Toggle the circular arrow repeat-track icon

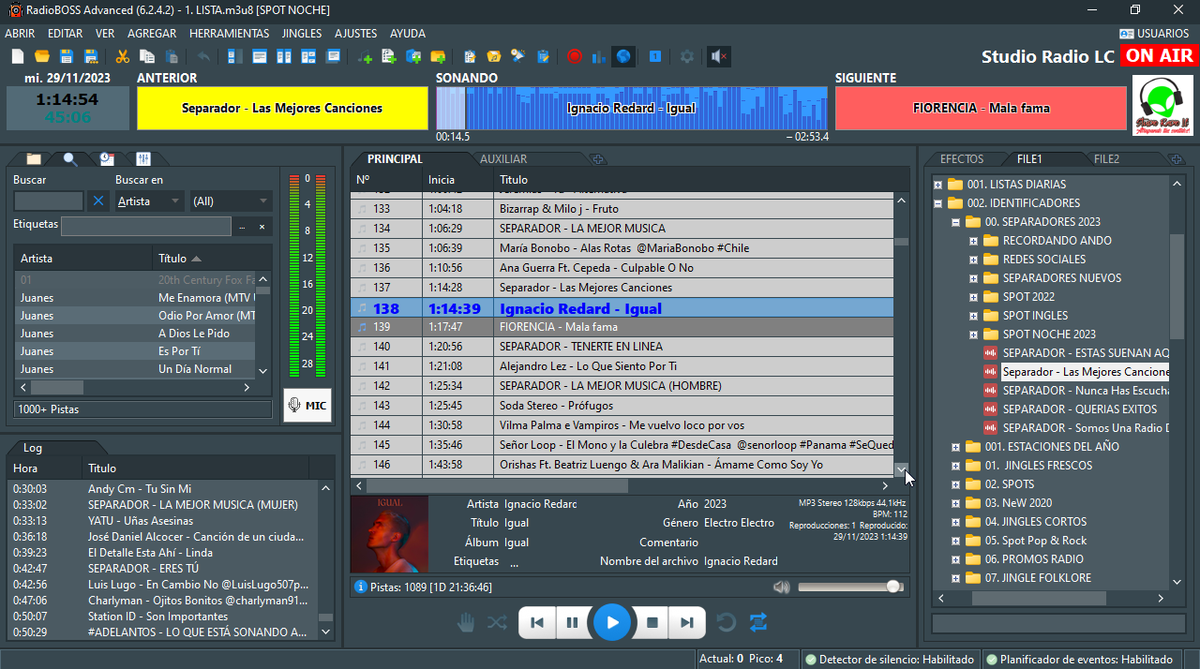coord(727,623)
